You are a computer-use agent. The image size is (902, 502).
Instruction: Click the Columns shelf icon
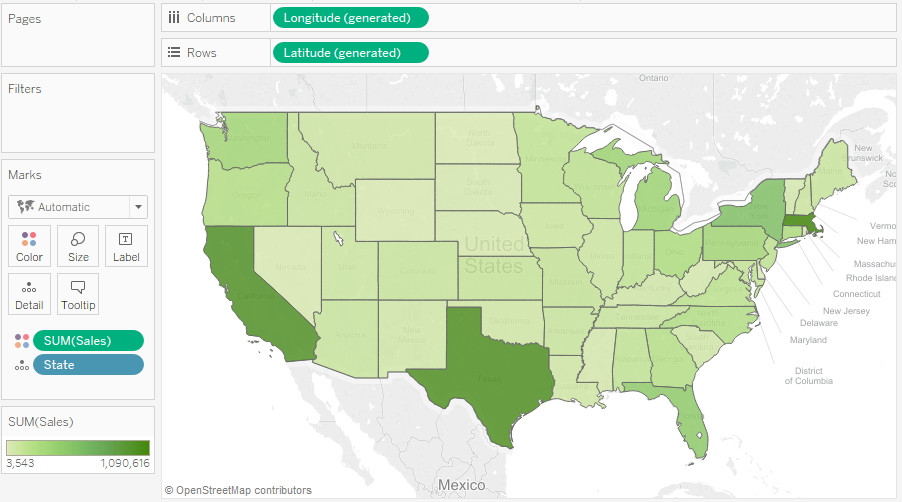pos(174,18)
